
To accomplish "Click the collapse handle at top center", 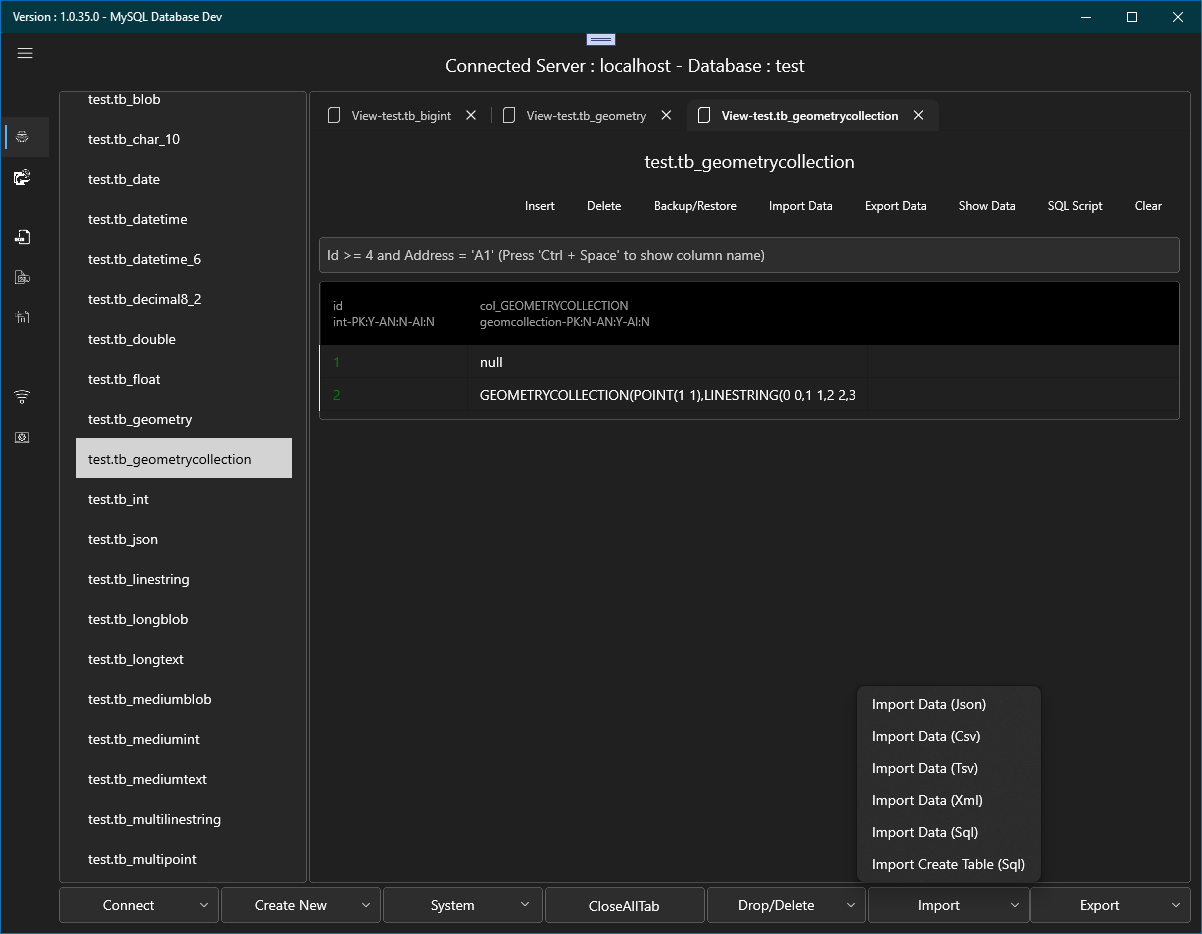I will (x=601, y=39).
